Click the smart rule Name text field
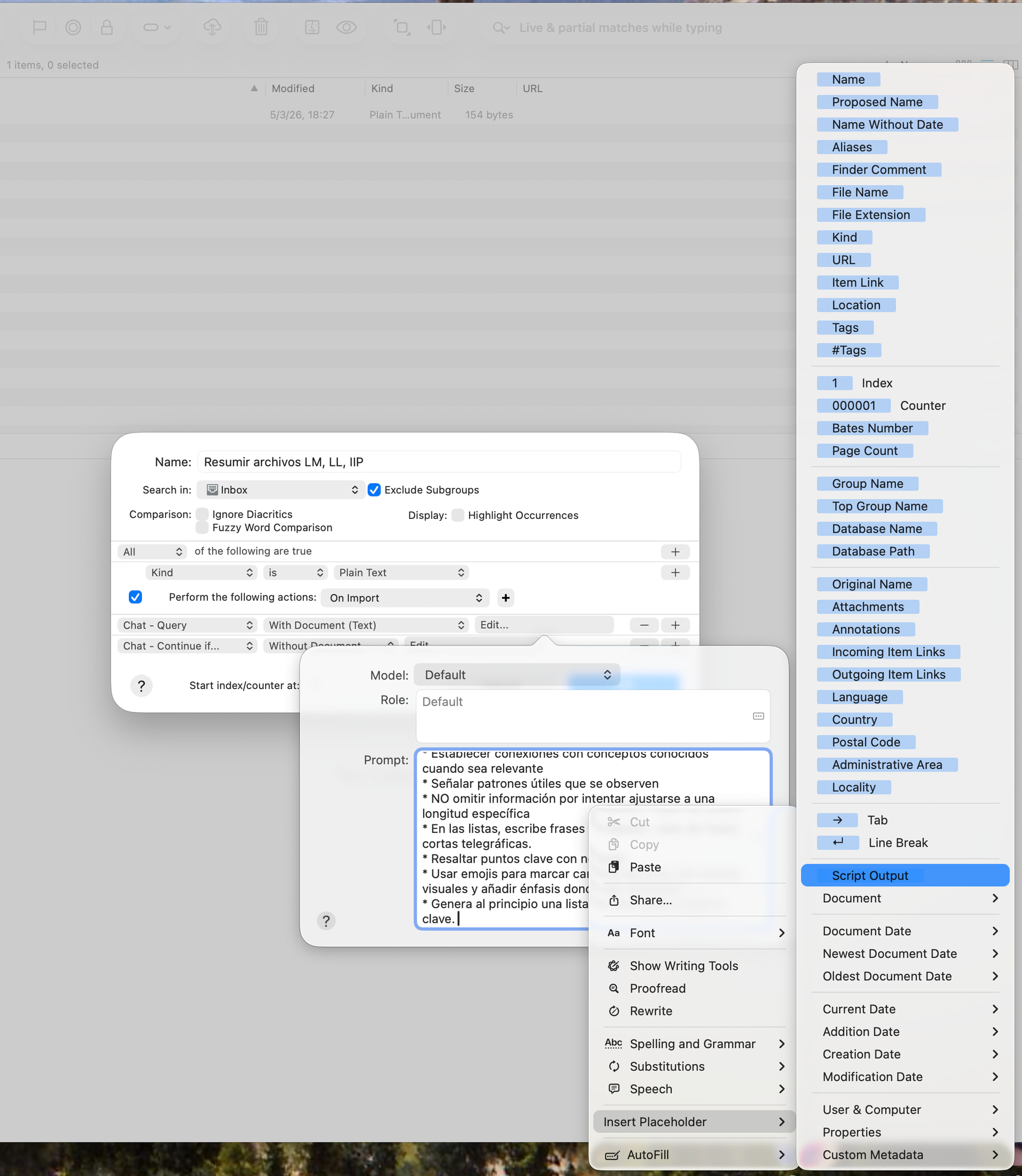 439,462
